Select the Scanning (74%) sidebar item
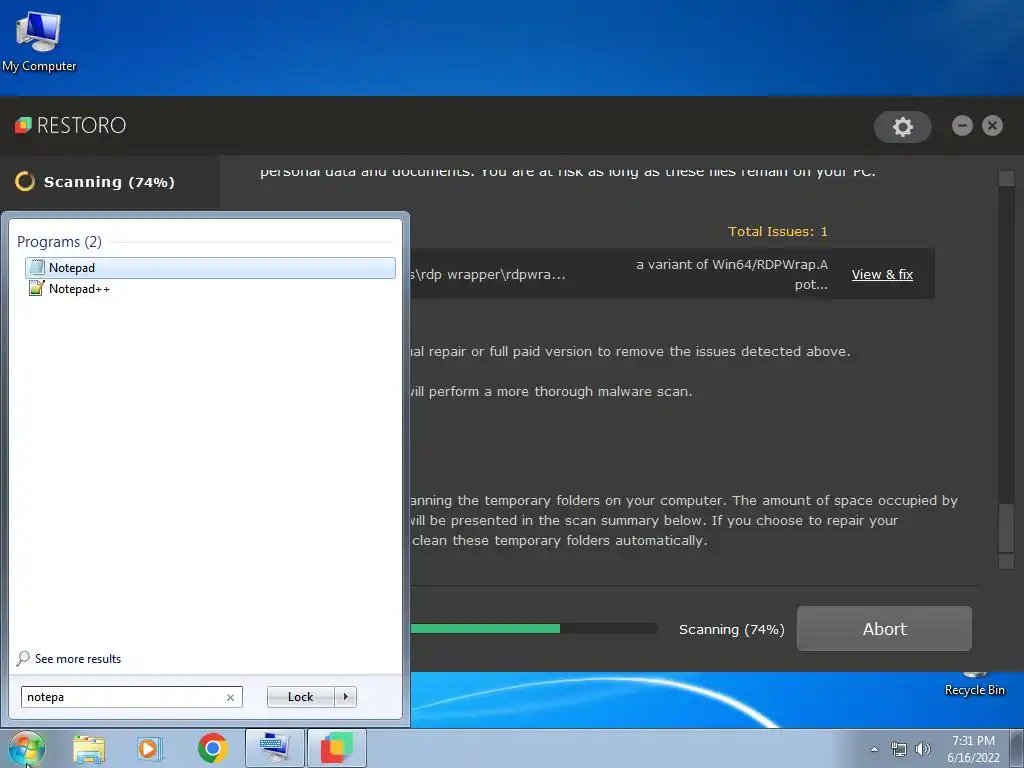 coord(110,182)
